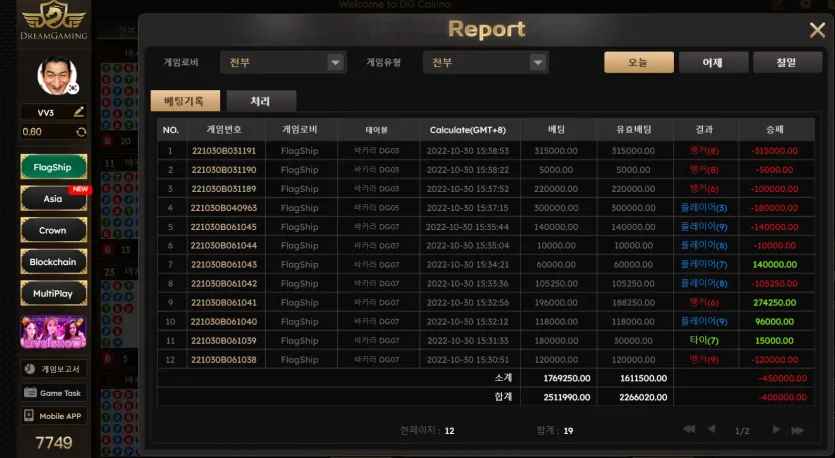
Task: Select the 어제 date filter button
Action: (x=713, y=62)
